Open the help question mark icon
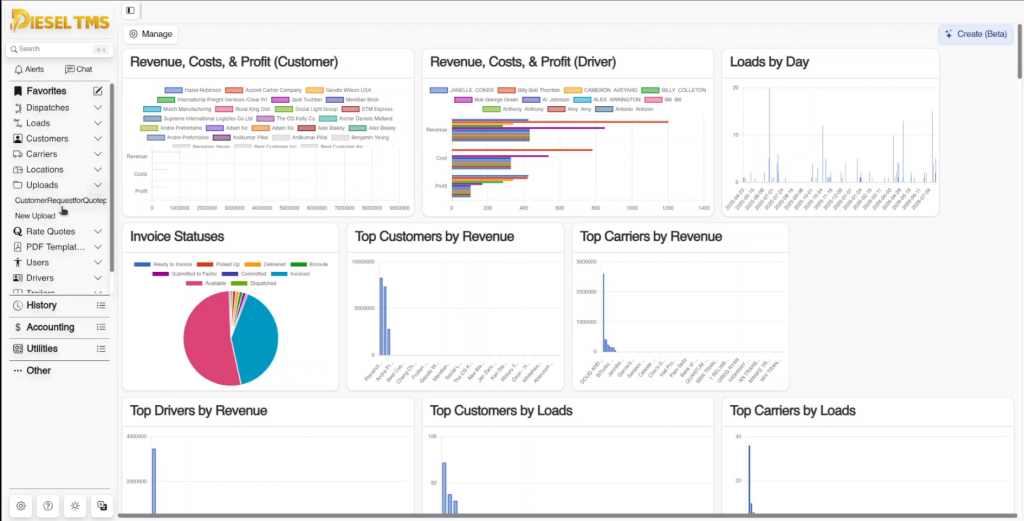Viewport: 1024px width, 521px height. [x=48, y=506]
